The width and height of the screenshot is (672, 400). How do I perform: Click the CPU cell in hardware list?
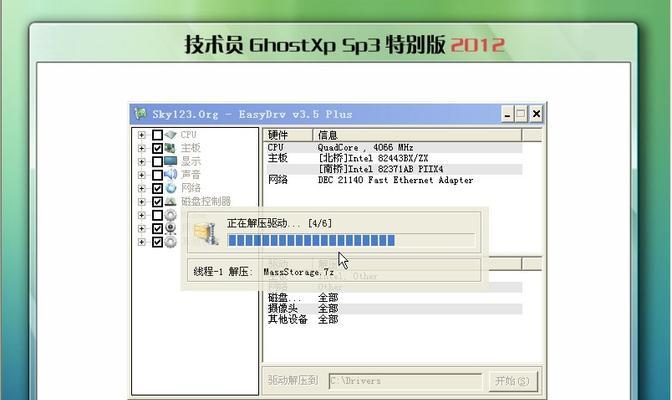click(x=276, y=147)
